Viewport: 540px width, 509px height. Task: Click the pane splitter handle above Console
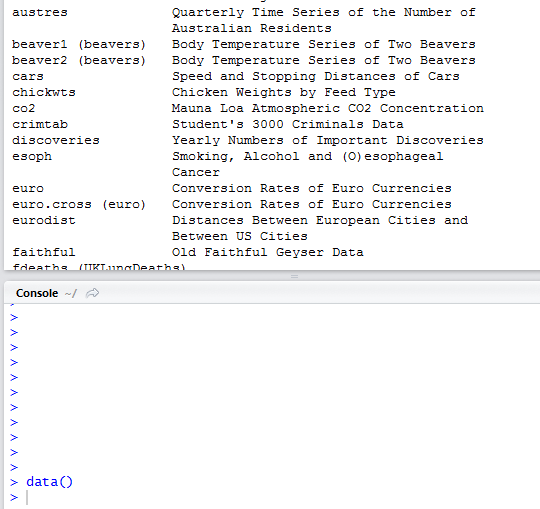[x=294, y=276]
